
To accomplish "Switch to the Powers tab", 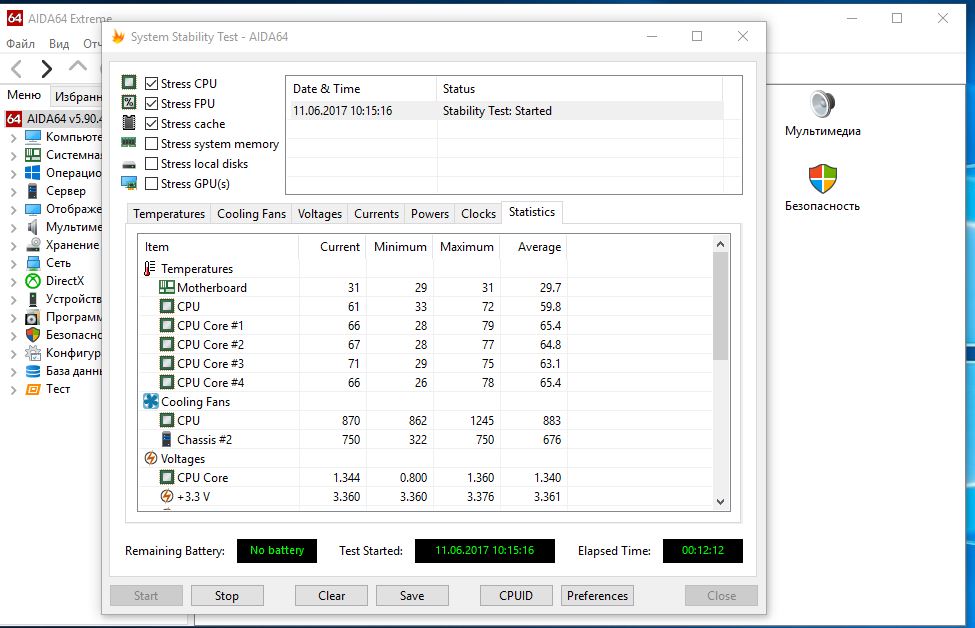I will coord(430,213).
